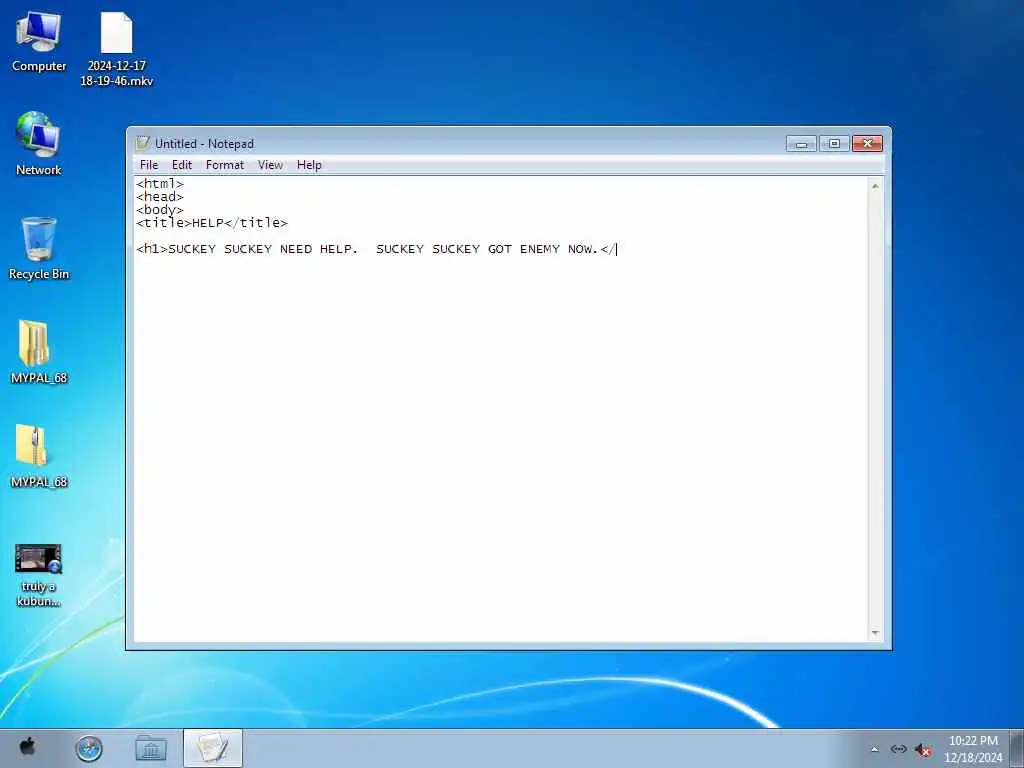Click the scrollbar down arrow

(875, 633)
